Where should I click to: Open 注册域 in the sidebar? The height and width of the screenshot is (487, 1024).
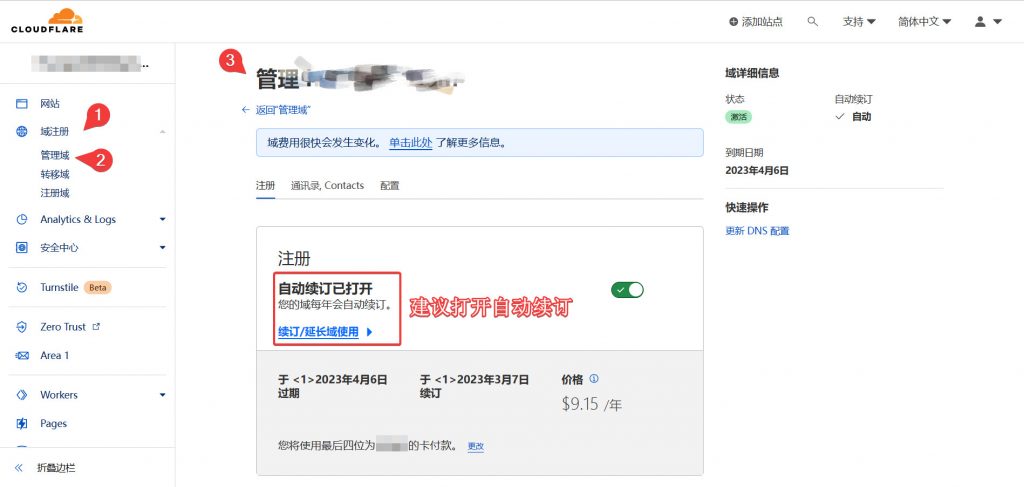tap(55, 193)
